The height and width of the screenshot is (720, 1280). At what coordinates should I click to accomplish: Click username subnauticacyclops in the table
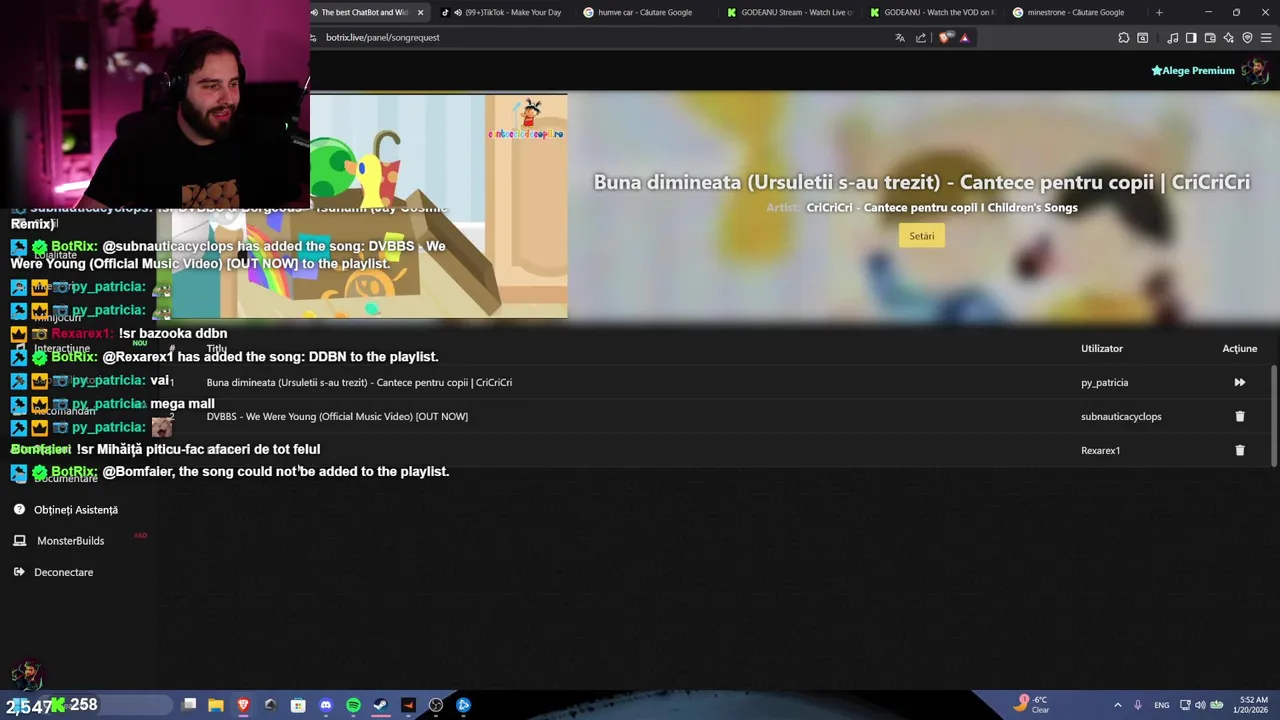click(1121, 416)
